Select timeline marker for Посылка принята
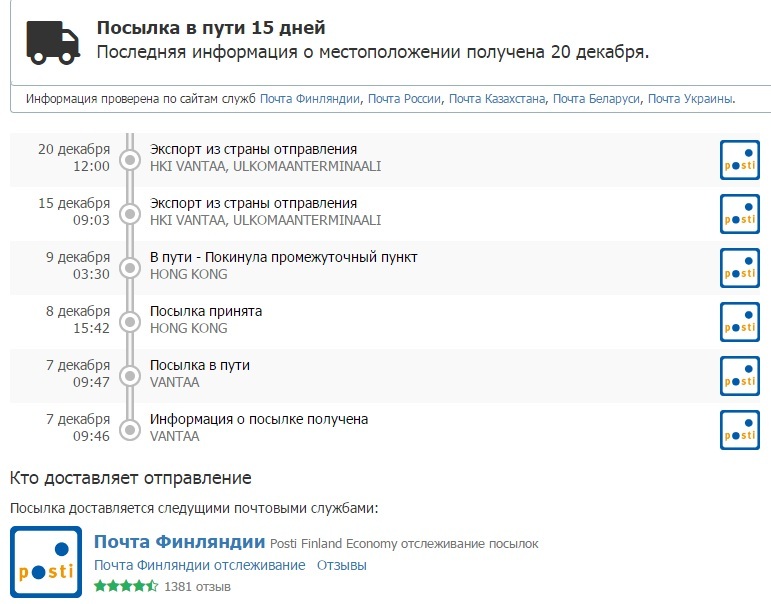Viewport: 771px width, 604px height. click(130, 322)
